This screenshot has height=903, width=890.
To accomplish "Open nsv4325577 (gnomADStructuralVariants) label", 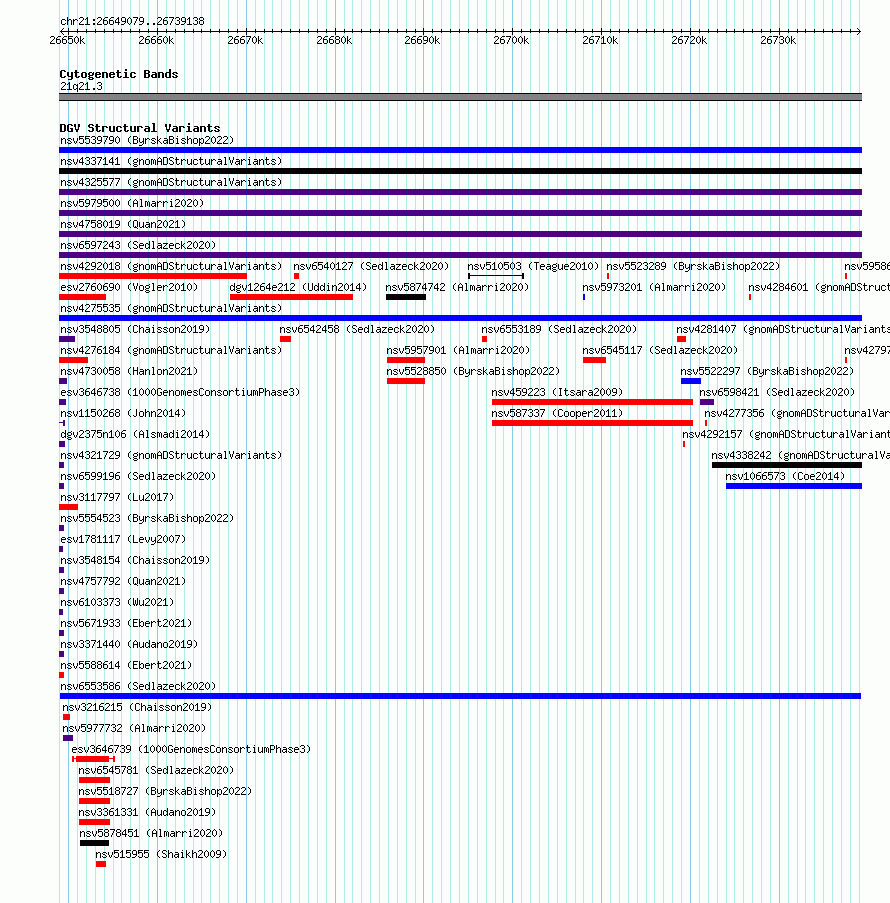I will coord(171,182).
